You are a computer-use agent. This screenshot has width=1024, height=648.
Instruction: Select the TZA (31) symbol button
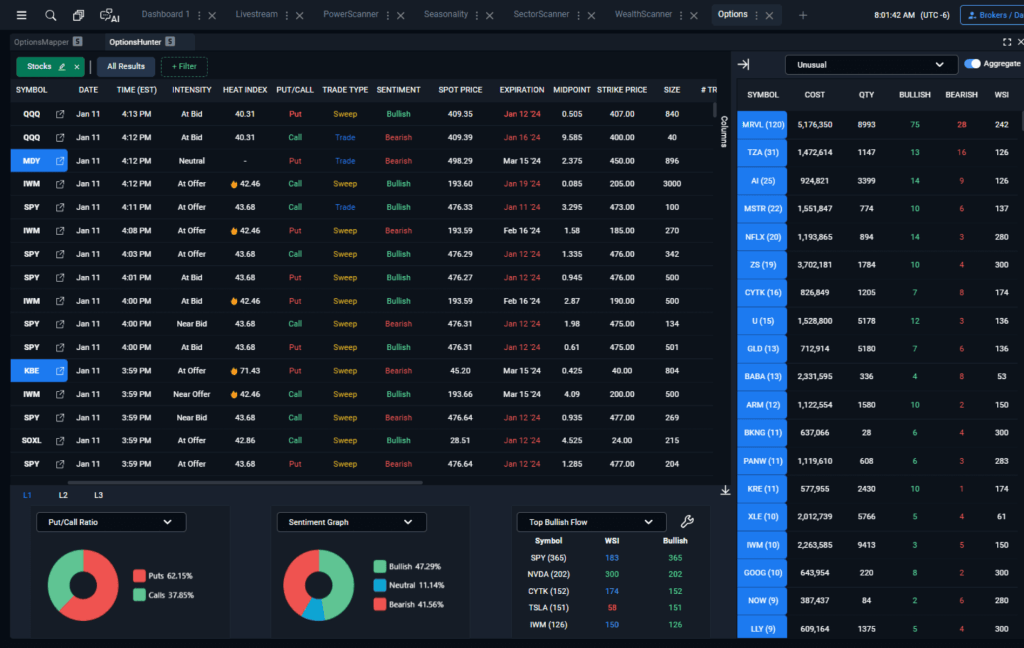coord(762,153)
